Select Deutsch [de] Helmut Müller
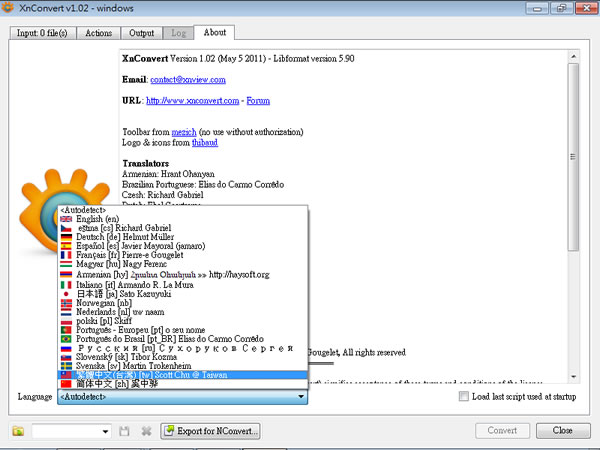This screenshot has height=450, width=600. (x=183, y=237)
